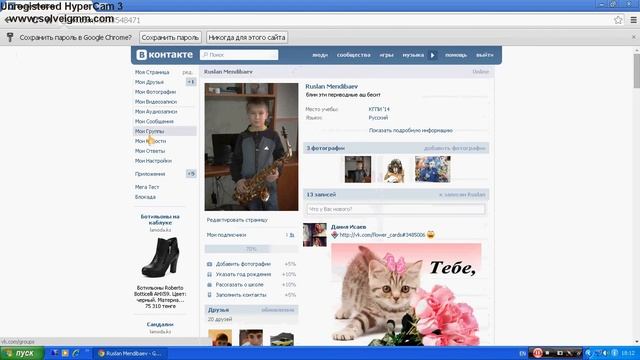Open the third photo thumbnail
This screenshot has width=640, height=360.
tap(433, 169)
